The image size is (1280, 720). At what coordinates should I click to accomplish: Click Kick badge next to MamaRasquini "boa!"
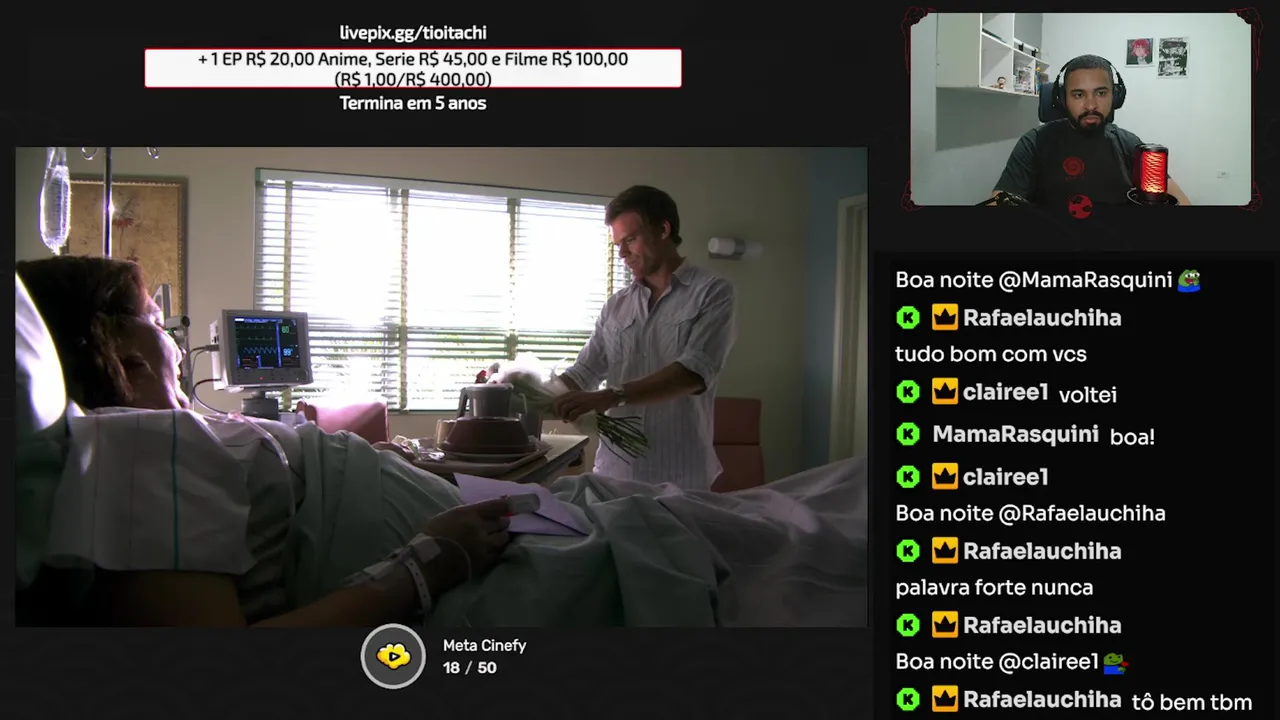coord(908,434)
